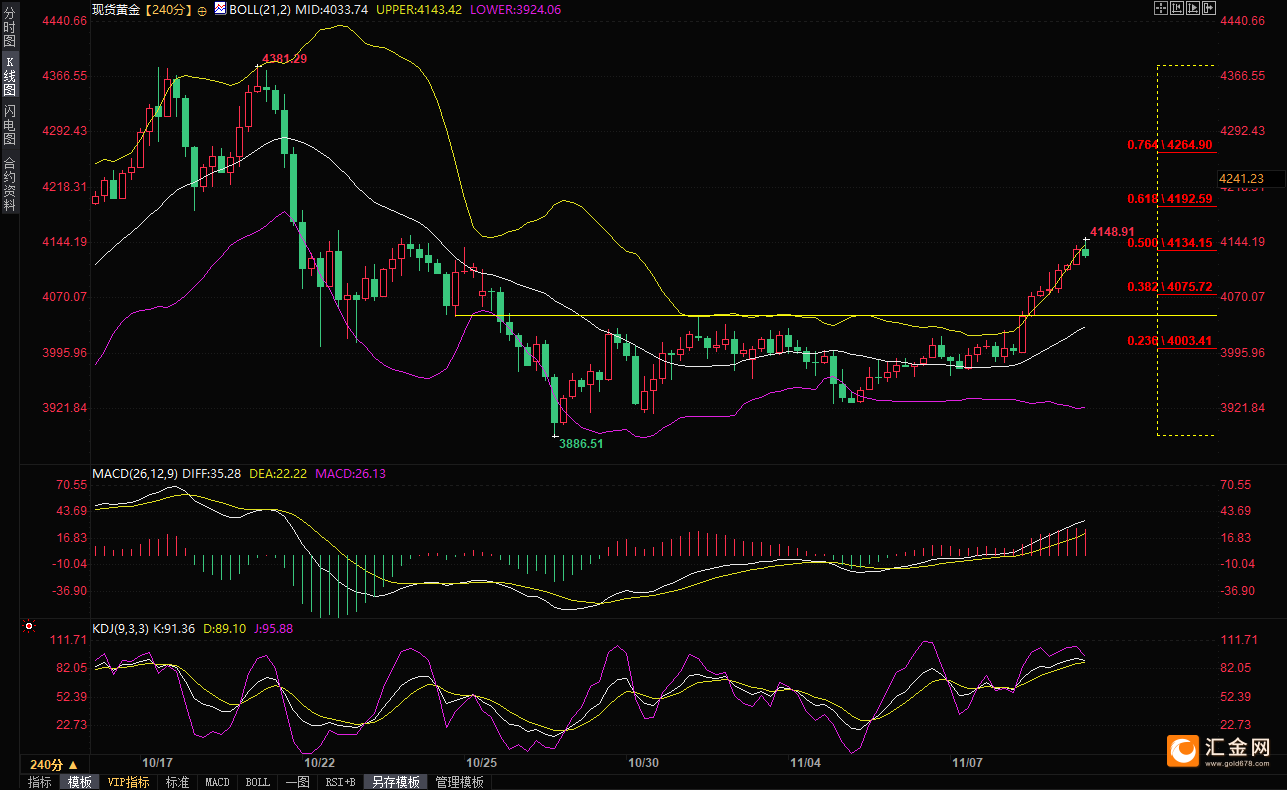Viewport: 1287px width, 790px height.
Task: Click the 3886.51 low price marker
Action: [581, 443]
